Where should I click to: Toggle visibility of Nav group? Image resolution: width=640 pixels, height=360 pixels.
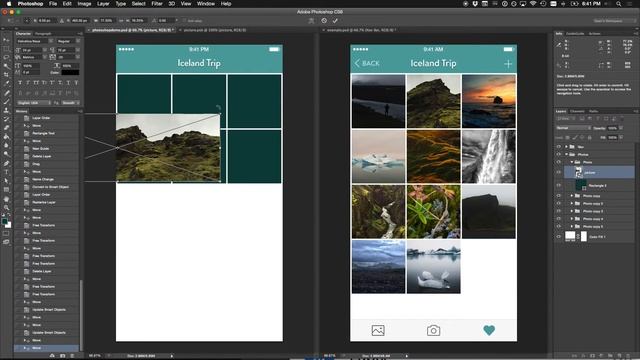[559, 147]
